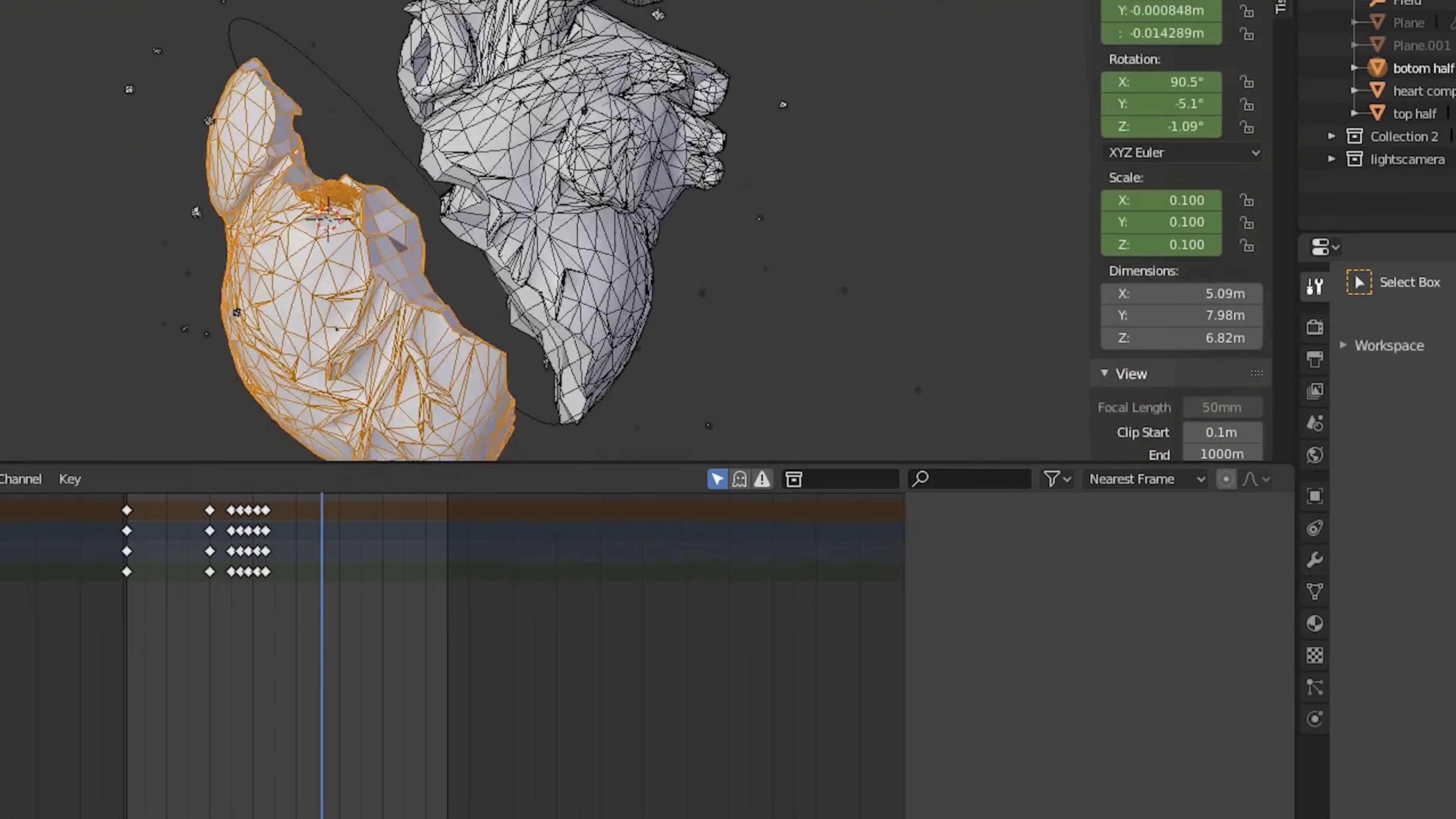This screenshot has height=819, width=1456.
Task: Open the Channel menu
Action: 20,479
